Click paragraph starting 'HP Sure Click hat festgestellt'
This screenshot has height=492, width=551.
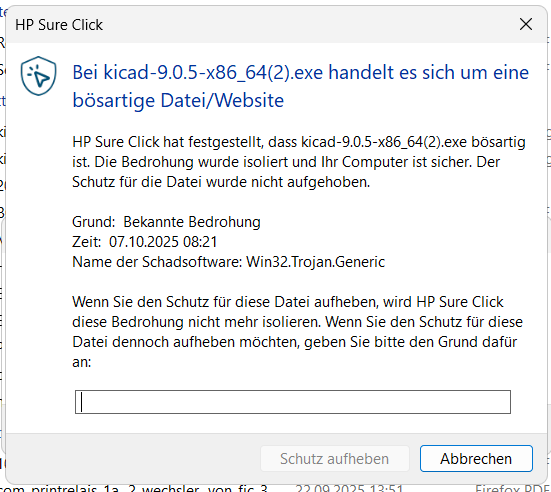click(x=299, y=162)
